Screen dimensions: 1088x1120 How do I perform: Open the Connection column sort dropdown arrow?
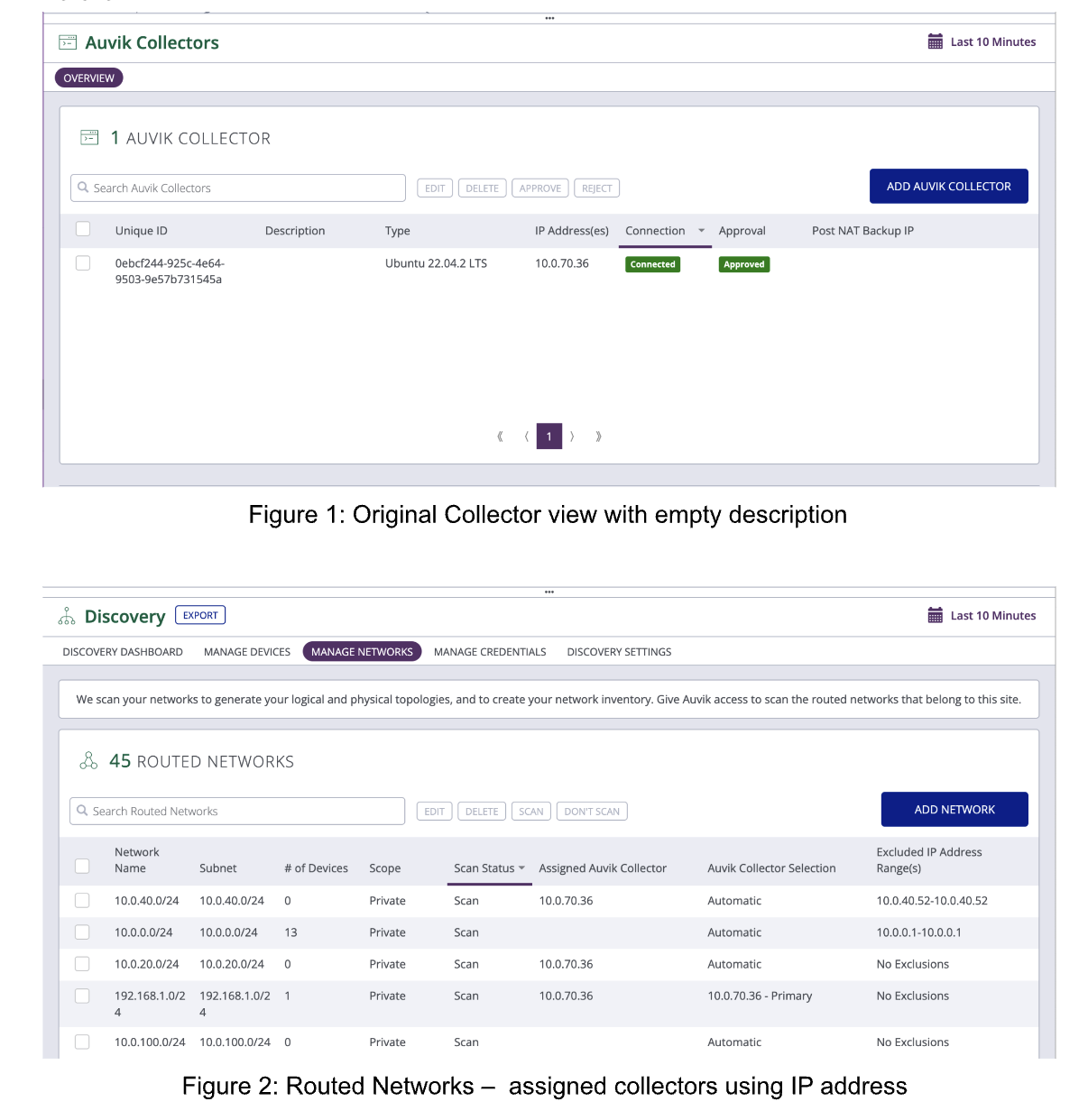[x=701, y=231]
